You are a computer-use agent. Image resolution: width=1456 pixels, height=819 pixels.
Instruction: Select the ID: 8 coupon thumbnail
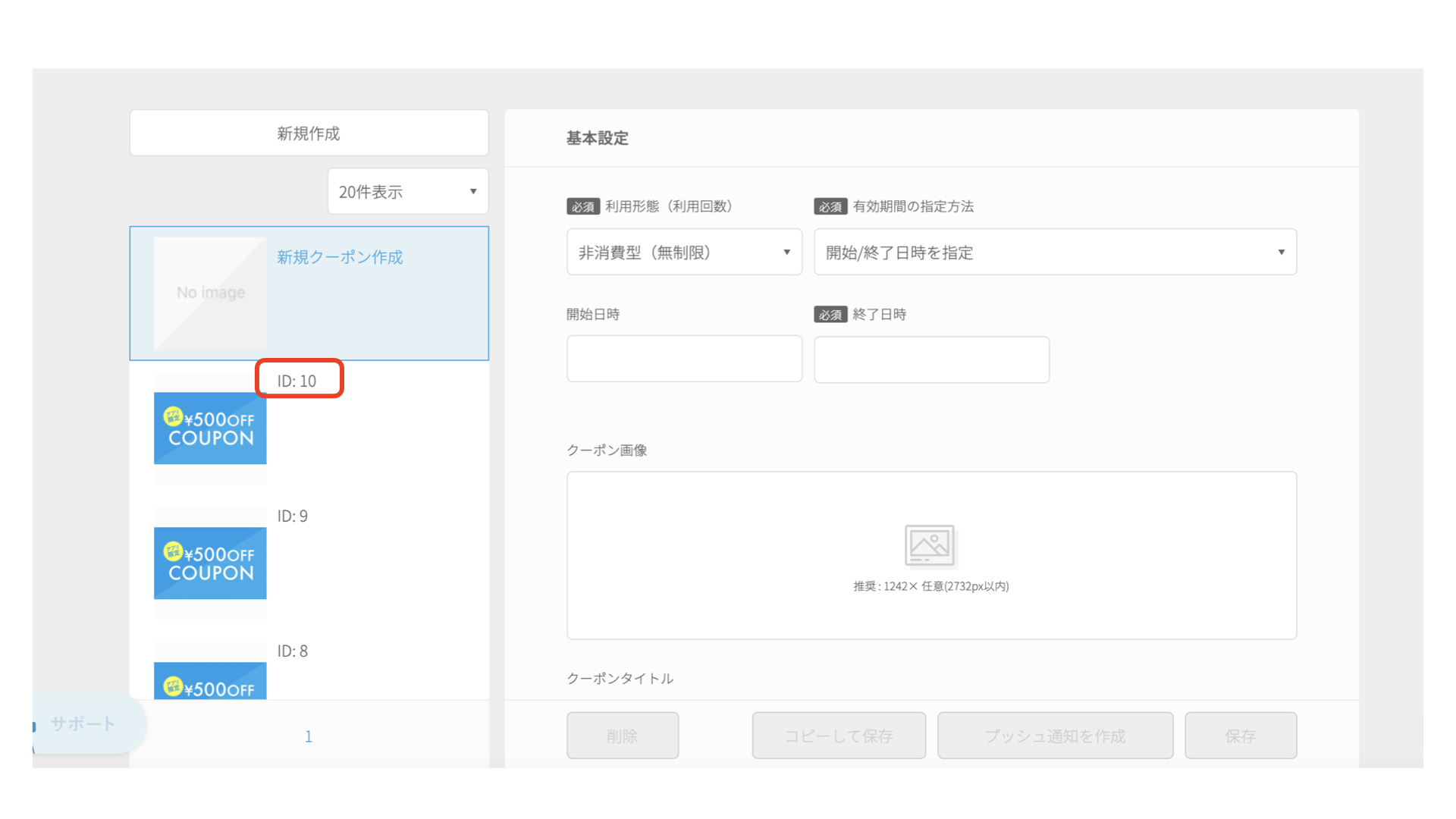(210, 680)
